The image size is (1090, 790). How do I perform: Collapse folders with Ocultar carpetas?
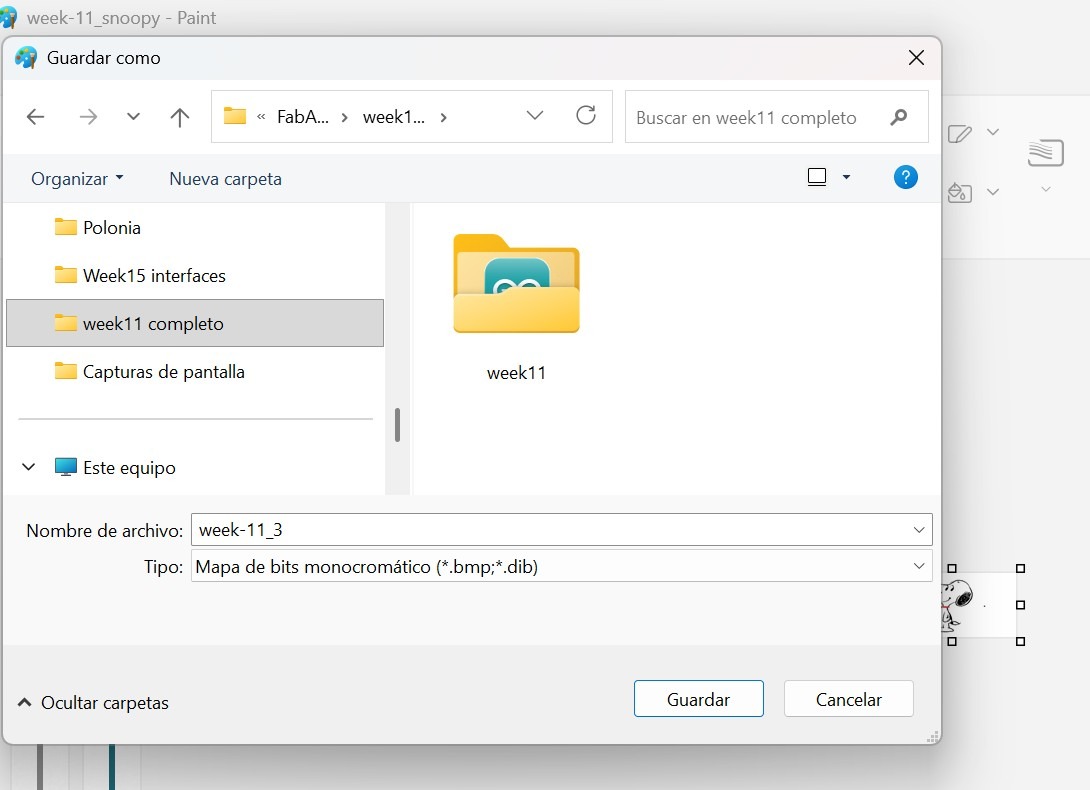point(93,702)
